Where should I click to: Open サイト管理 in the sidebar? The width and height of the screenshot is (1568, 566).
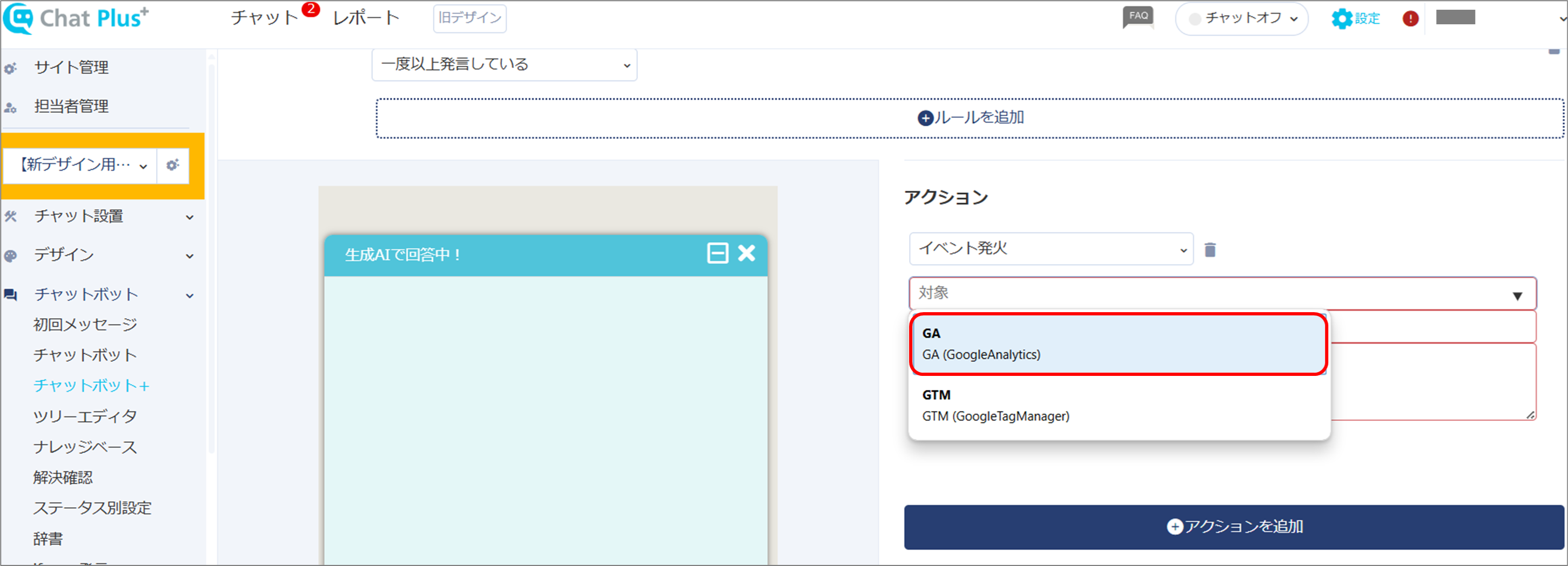coord(71,67)
